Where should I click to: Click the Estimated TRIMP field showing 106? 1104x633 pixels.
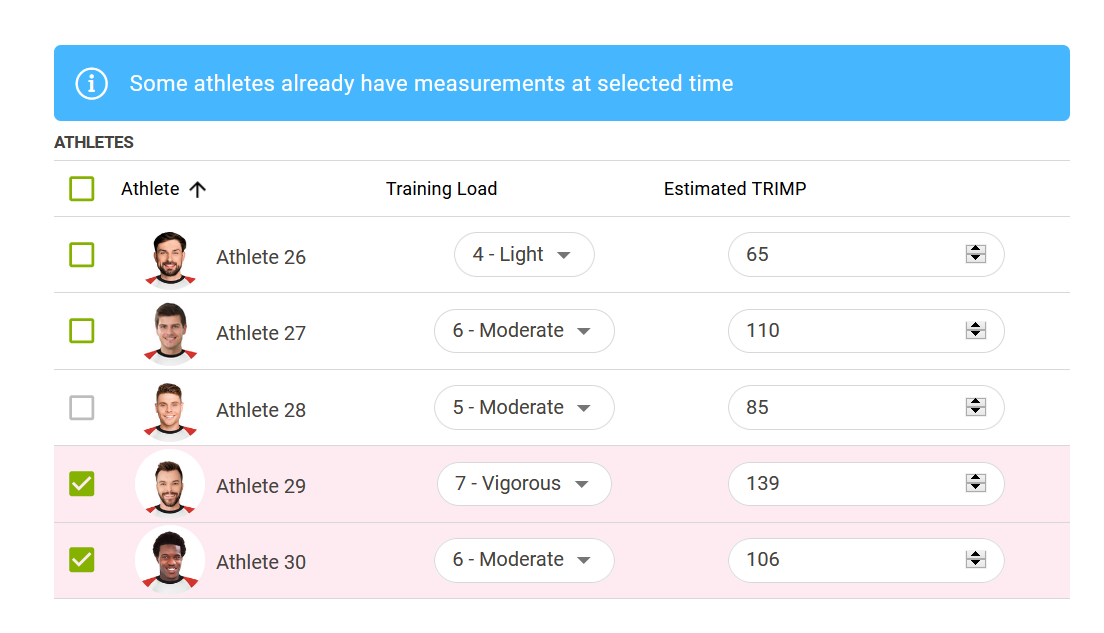(866, 560)
